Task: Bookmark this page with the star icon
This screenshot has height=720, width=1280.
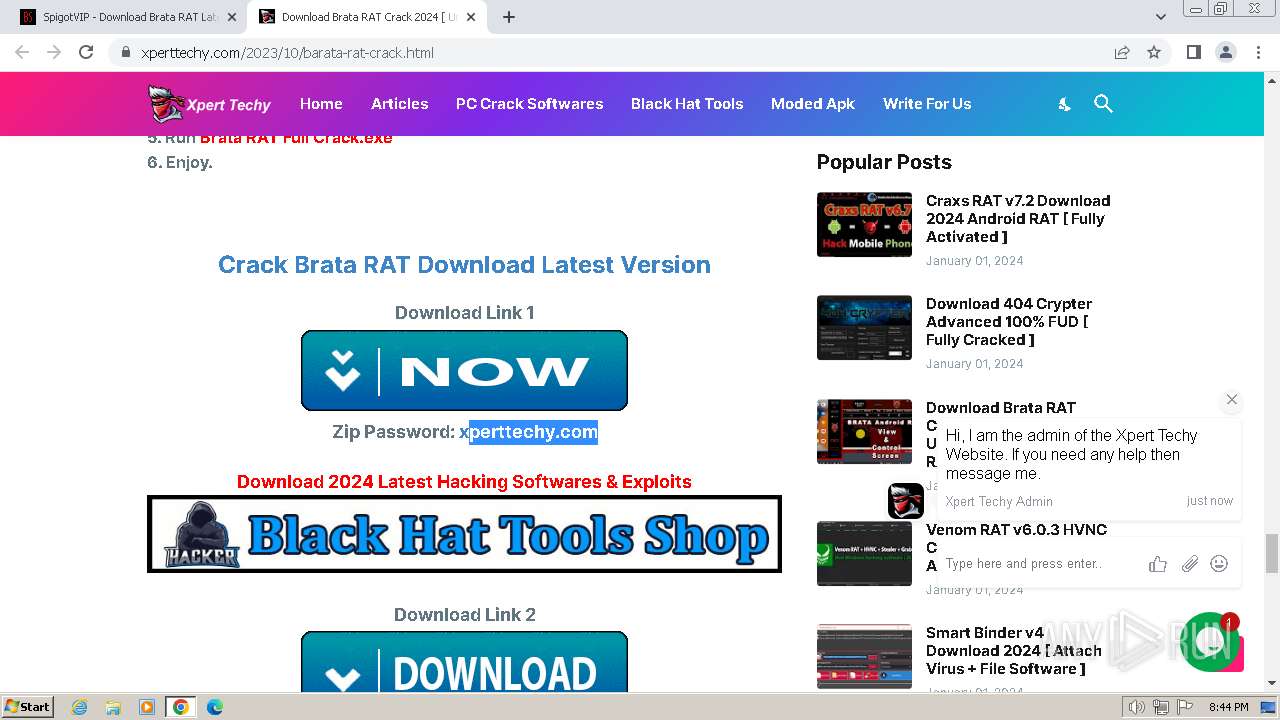Action: coord(1154,52)
